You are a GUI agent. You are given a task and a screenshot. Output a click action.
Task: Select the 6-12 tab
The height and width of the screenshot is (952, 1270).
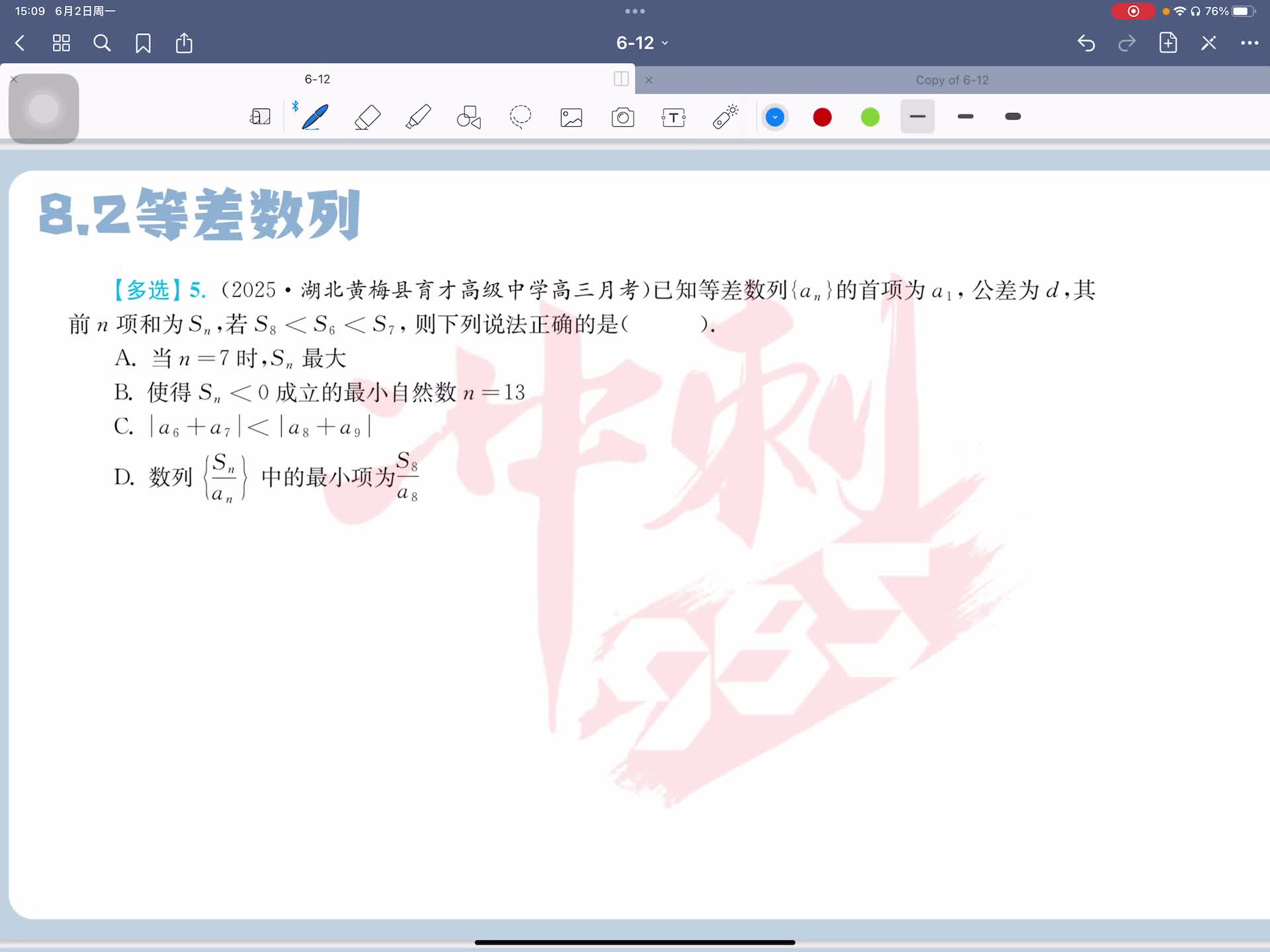point(317,79)
